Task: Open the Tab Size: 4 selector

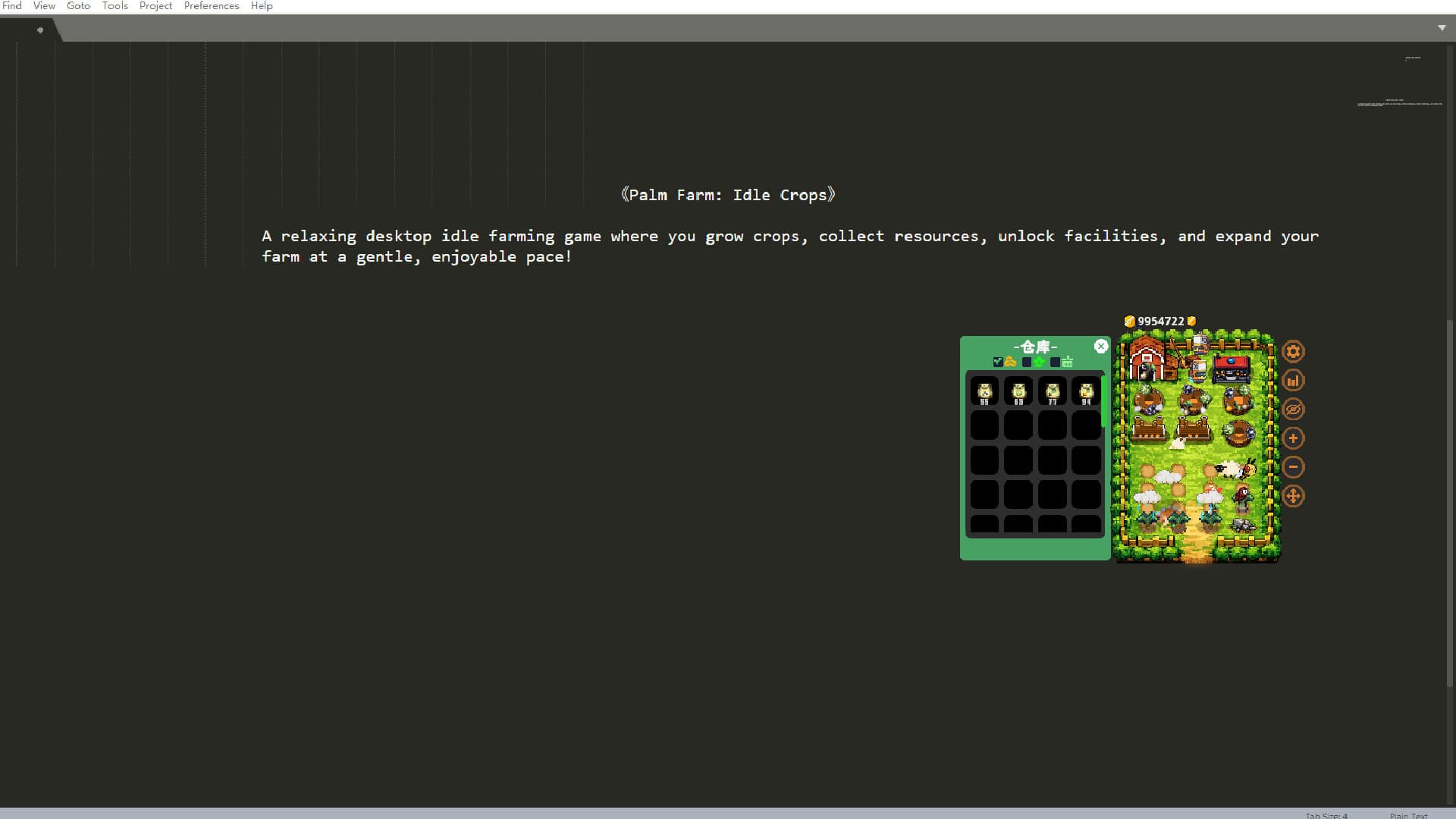Action: 1326,814
